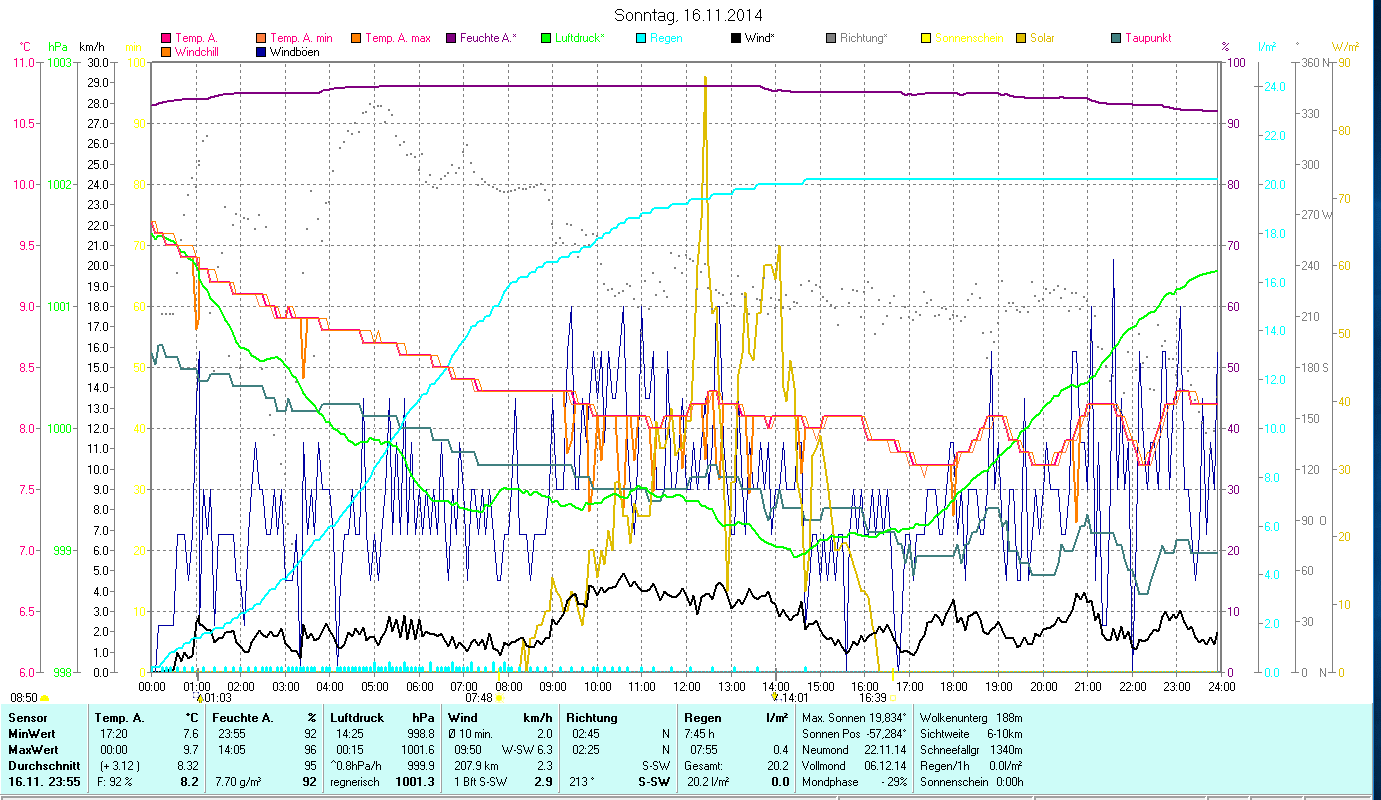Click the Regen column header in stats table

click(702, 718)
